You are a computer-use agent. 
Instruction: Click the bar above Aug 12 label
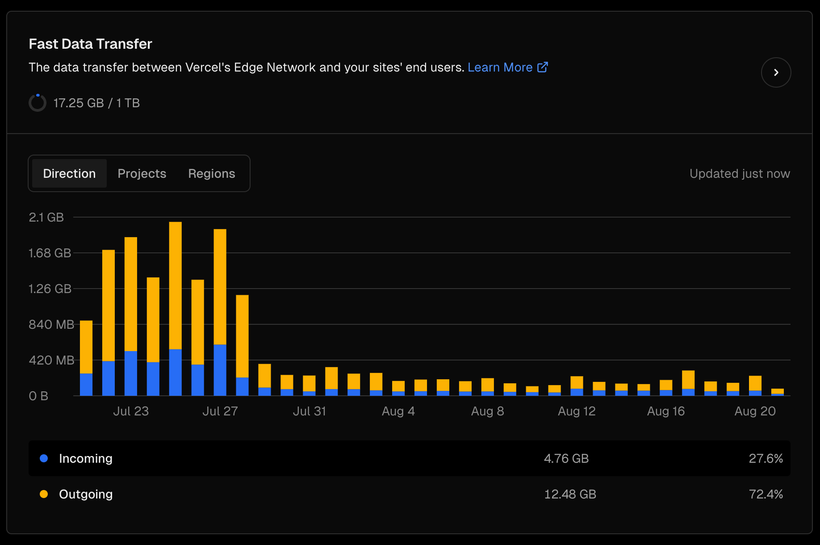tap(577, 386)
